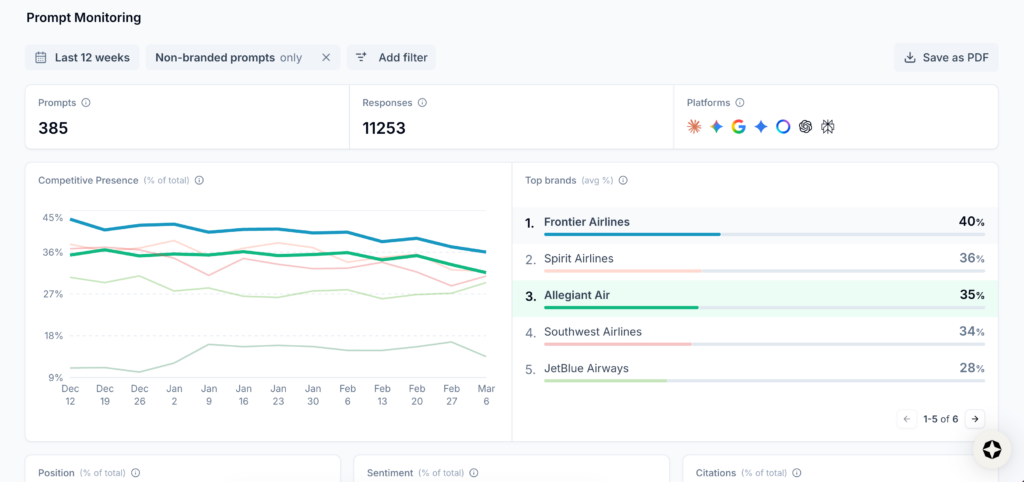Image resolution: width=1024 pixels, height=482 pixels.
Task: Click the solid blue sparkle platform icon
Action: coord(761,127)
